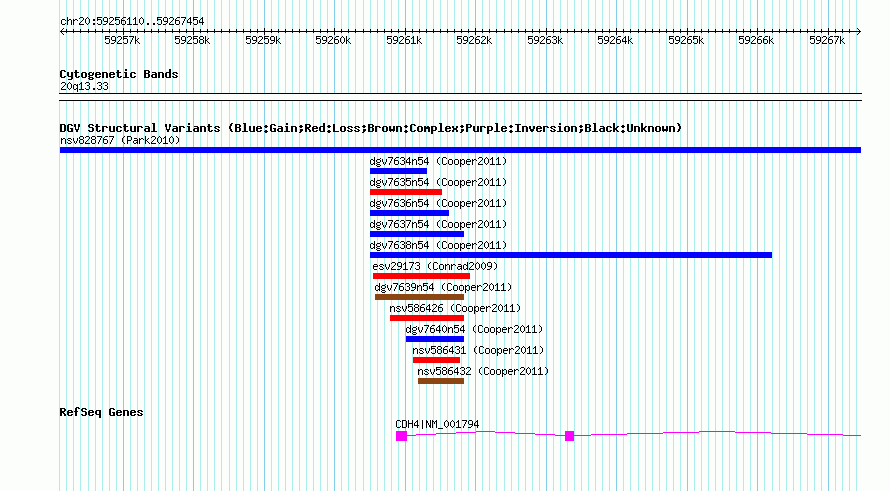Open the dgv7639n54 (Cooper2011) label
This screenshot has height=491, width=890.
[443, 287]
